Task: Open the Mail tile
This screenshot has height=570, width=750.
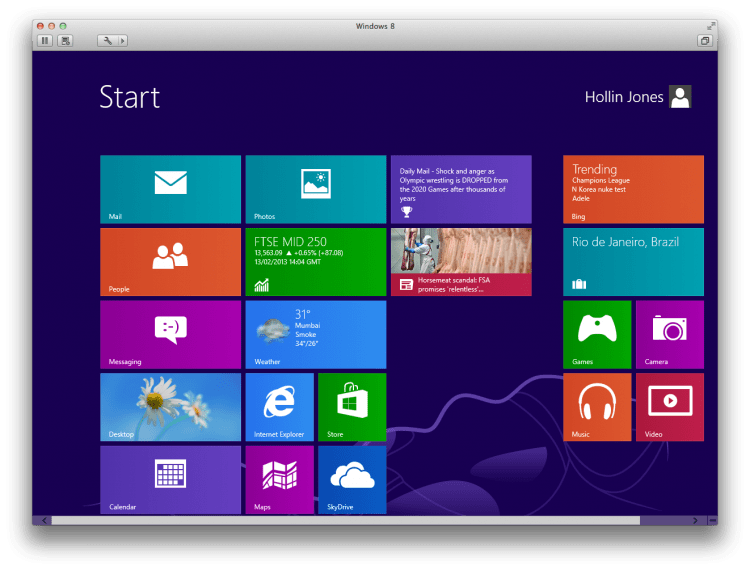Action: pos(170,189)
